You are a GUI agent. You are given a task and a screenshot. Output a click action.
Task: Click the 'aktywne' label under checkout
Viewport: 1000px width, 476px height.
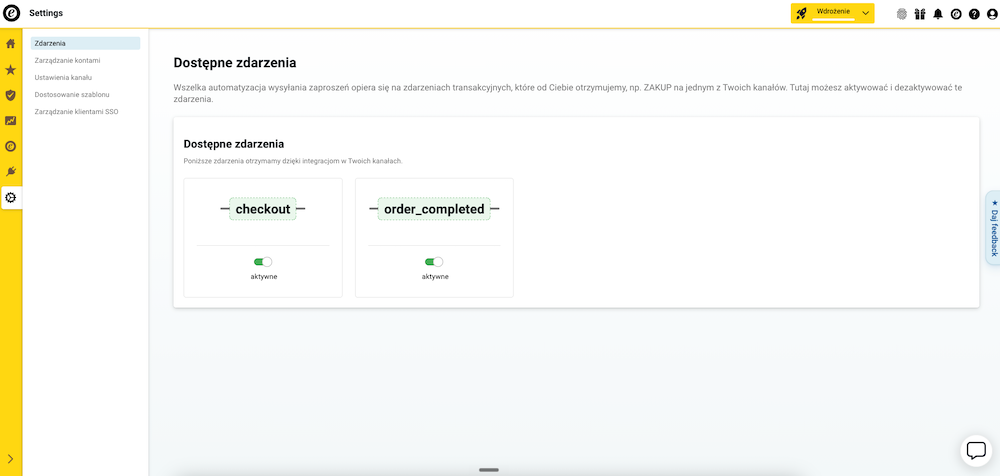[x=264, y=277]
